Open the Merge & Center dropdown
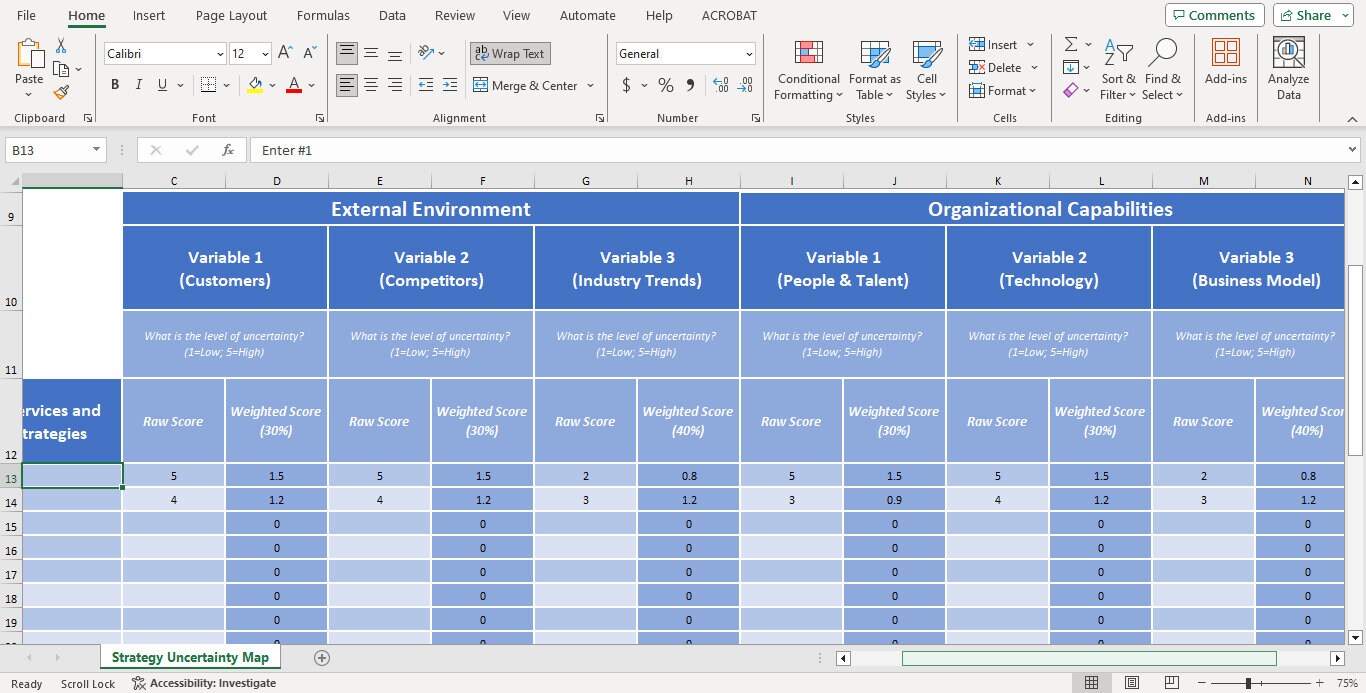 (x=589, y=86)
